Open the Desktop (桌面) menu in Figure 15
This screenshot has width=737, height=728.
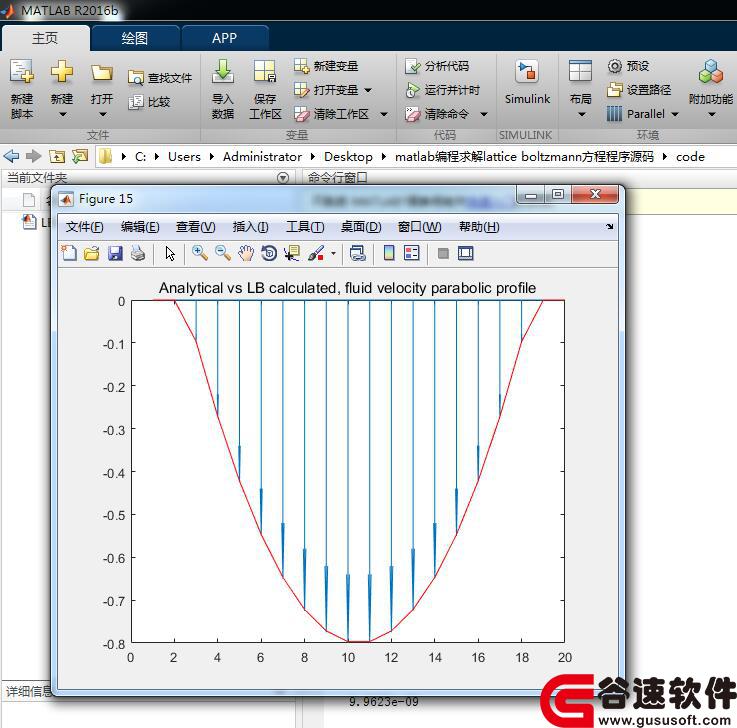[361, 227]
